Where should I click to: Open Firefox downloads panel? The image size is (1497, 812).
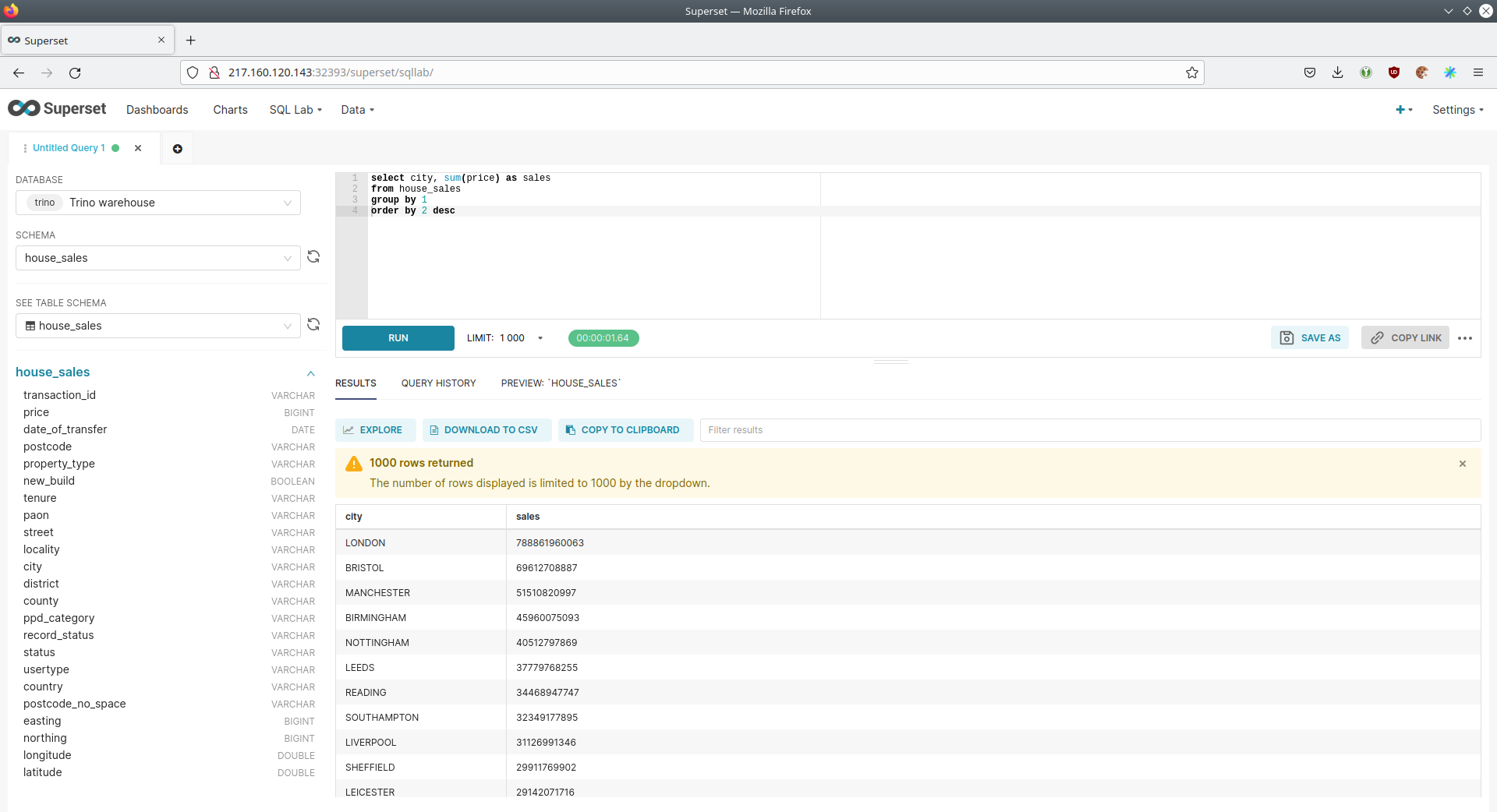[x=1338, y=72]
